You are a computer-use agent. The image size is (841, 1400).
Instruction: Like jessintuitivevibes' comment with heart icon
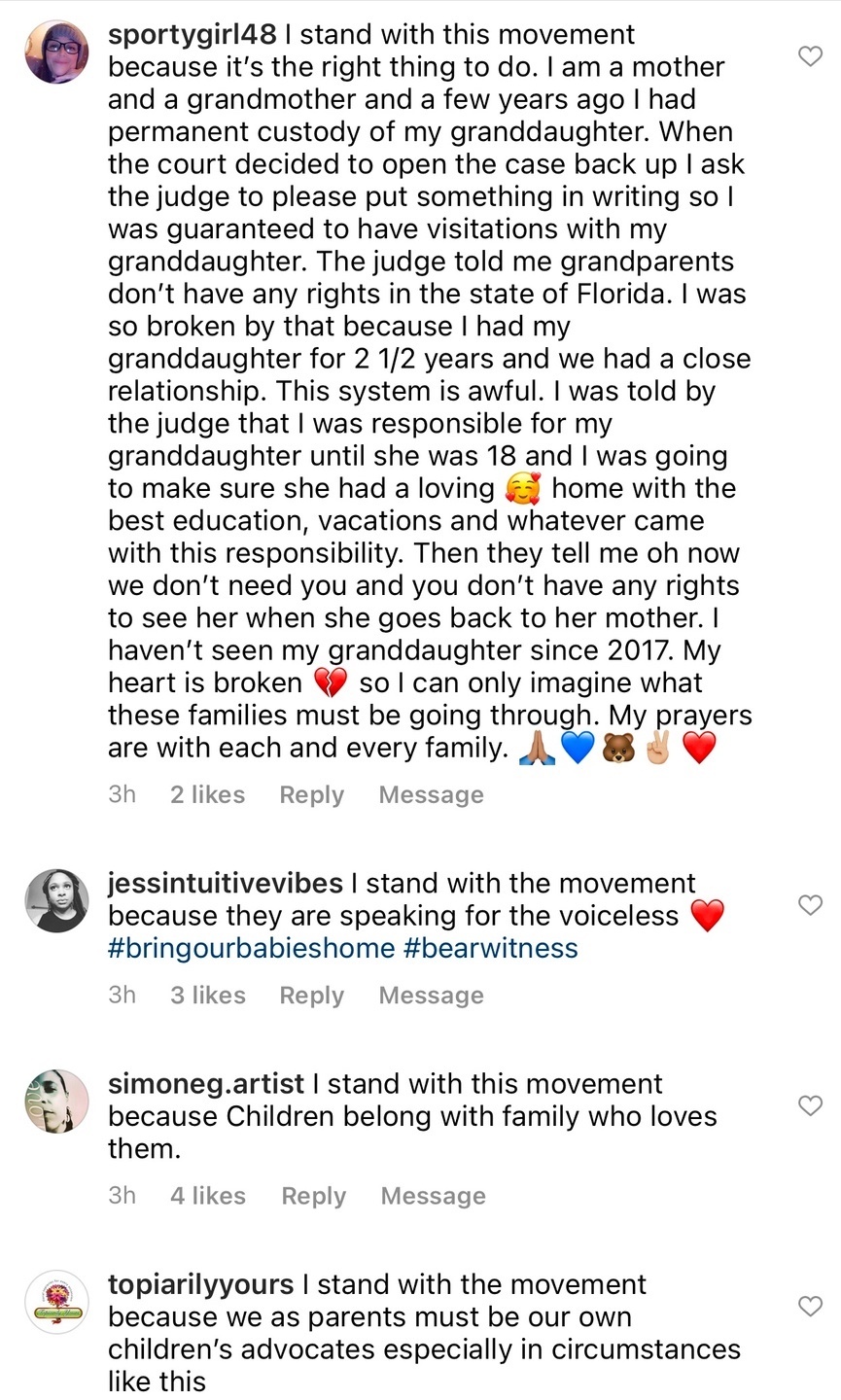810,905
